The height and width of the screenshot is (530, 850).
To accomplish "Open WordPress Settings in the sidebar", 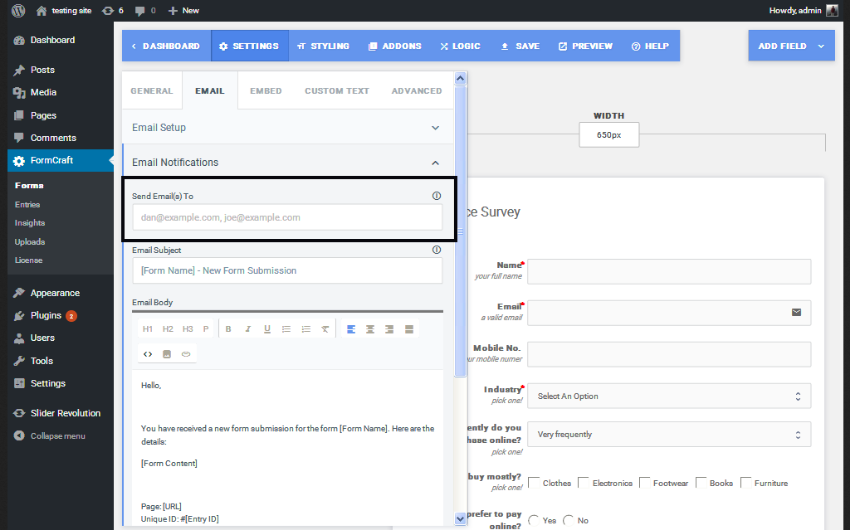I will click(x=48, y=383).
